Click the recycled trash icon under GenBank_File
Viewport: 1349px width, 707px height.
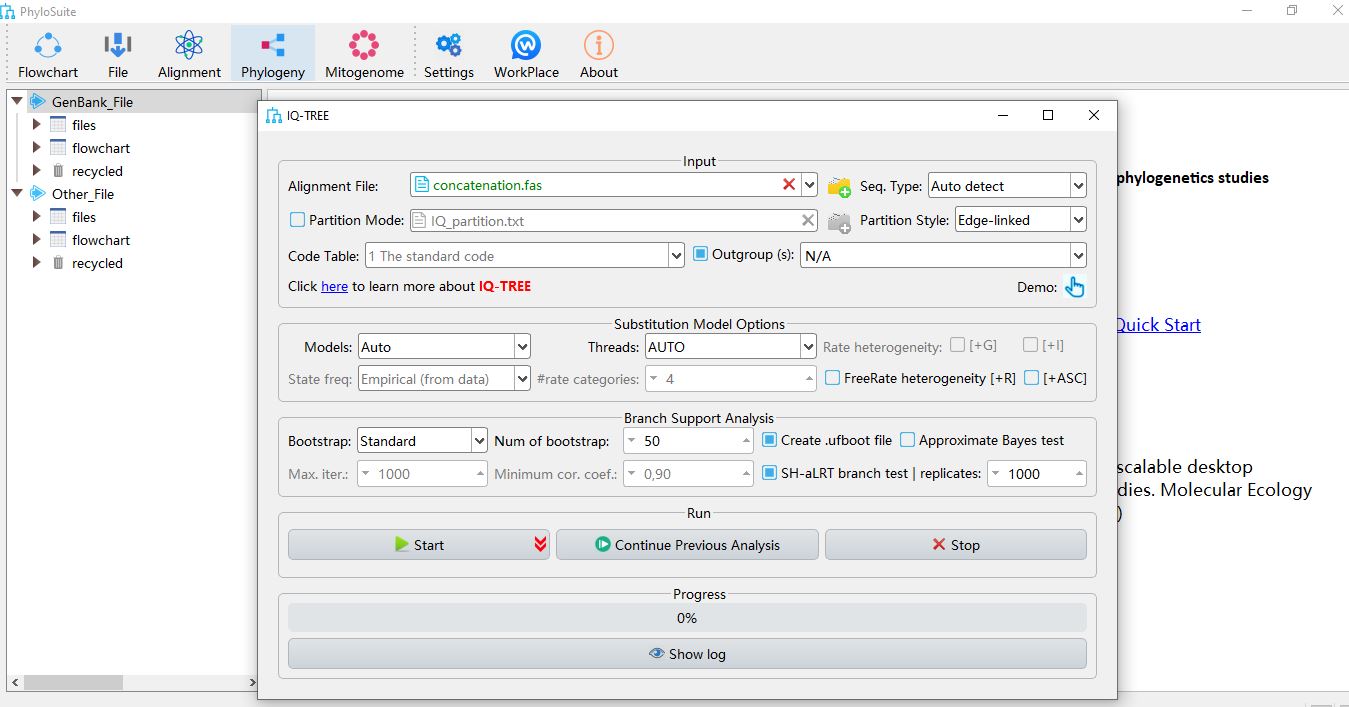click(x=58, y=171)
